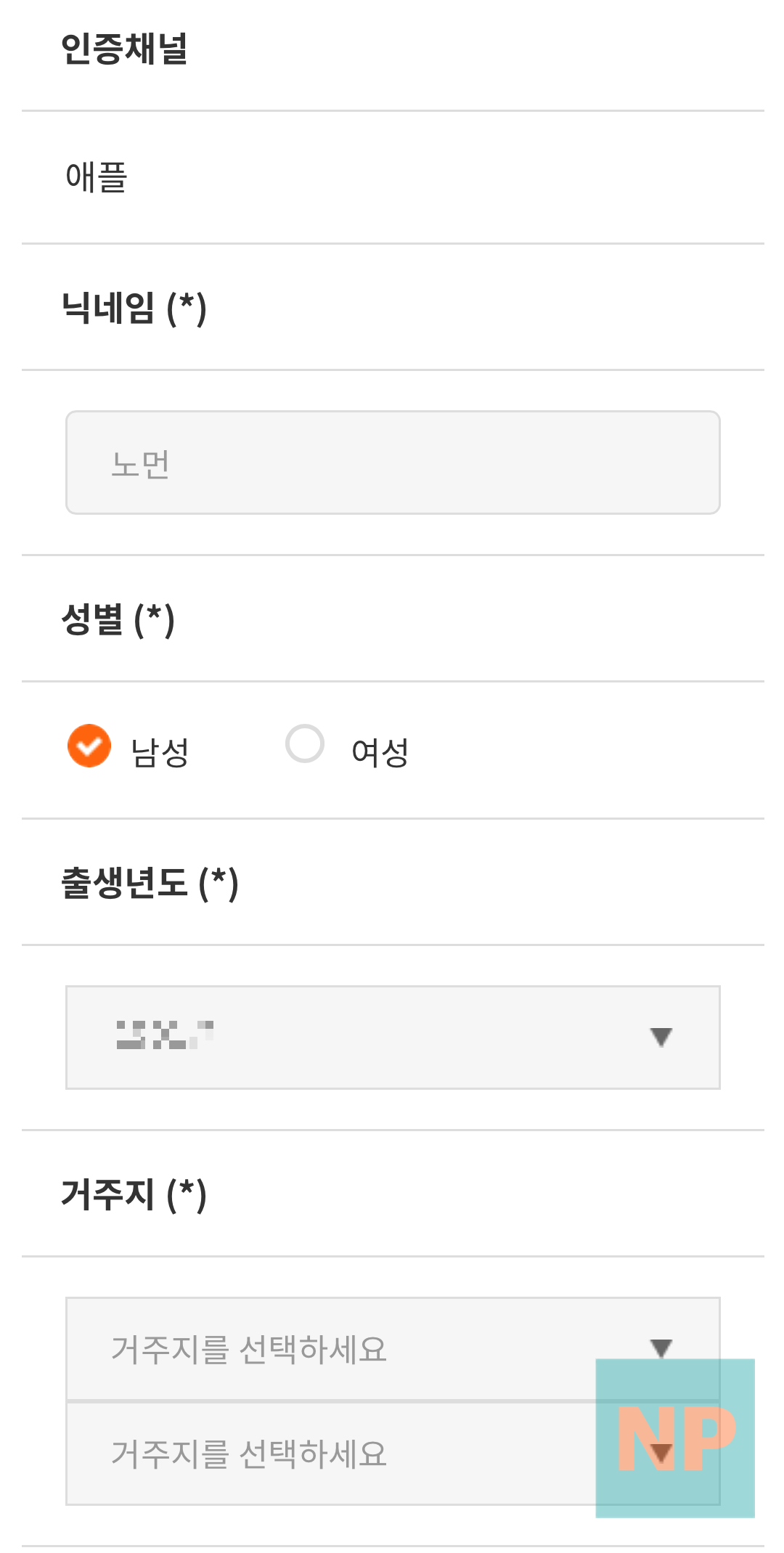Click the nickname input containing 노먼
The width and height of the screenshot is (784, 1553).
point(392,462)
